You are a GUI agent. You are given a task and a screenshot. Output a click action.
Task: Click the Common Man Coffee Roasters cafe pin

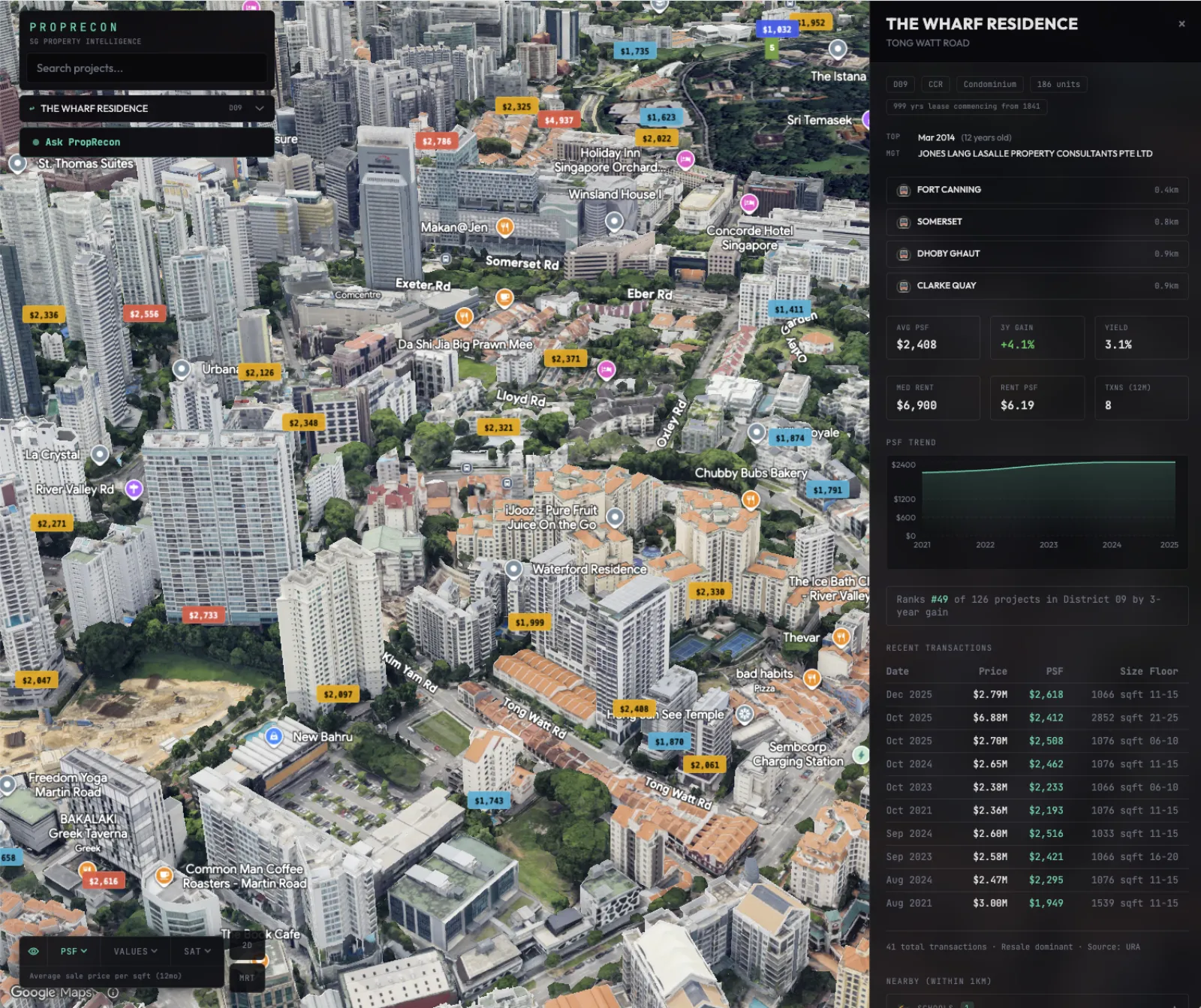click(x=164, y=875)
